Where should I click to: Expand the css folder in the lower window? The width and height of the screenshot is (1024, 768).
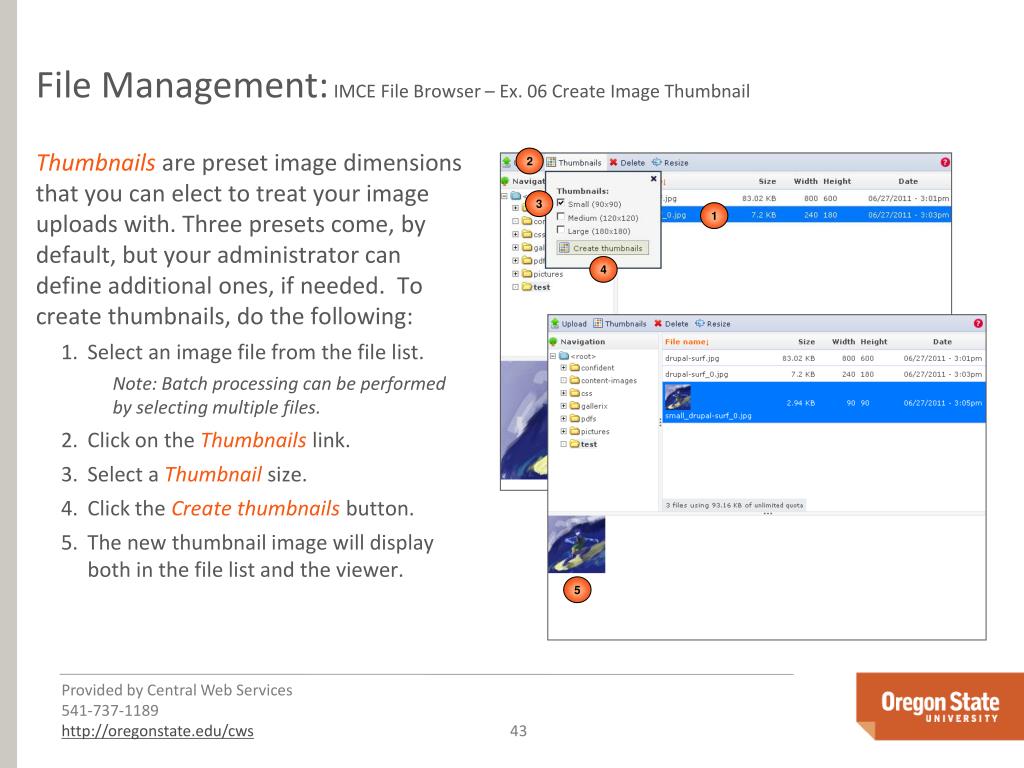564,393
